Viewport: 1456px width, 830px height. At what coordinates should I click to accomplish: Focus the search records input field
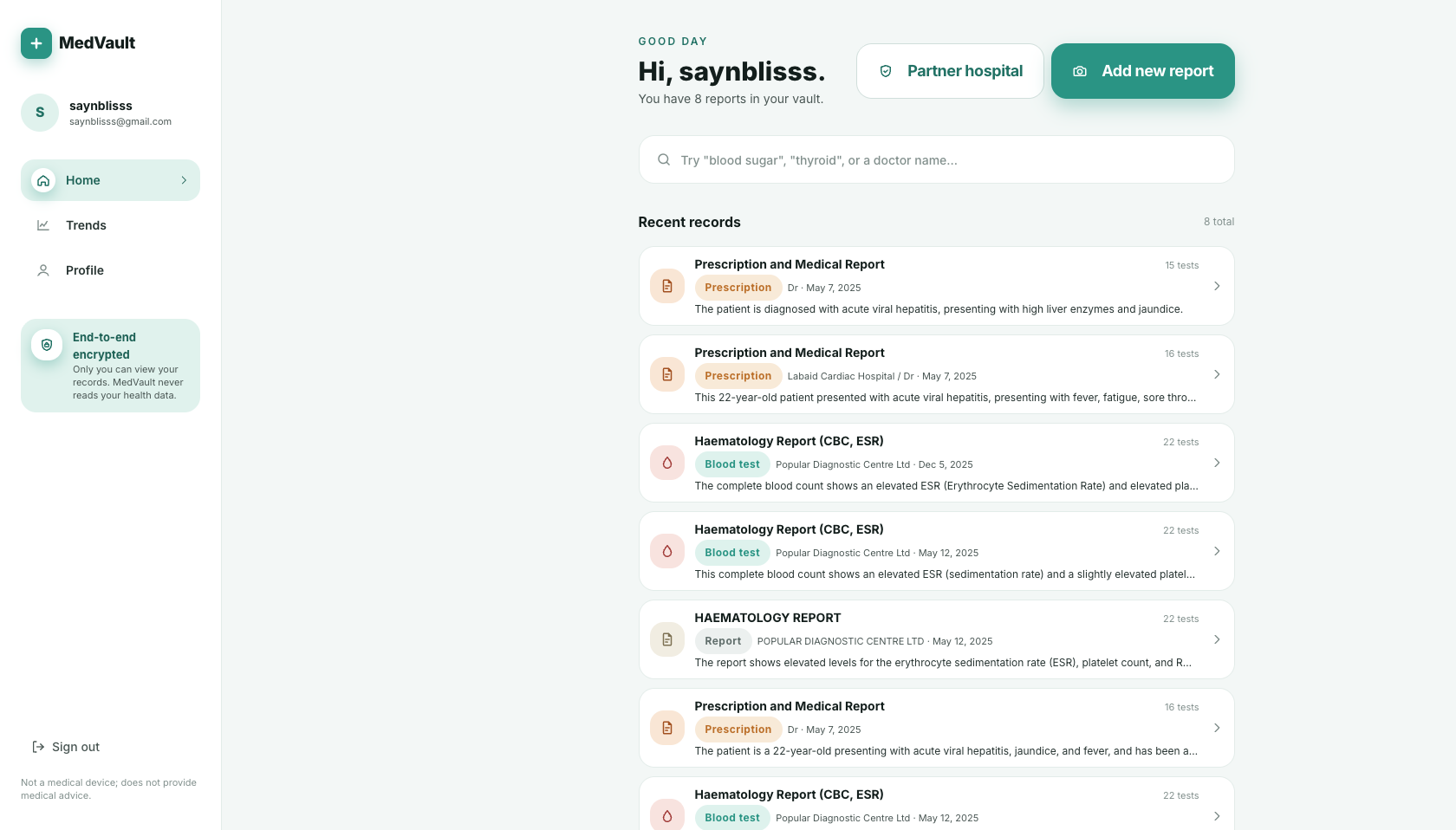937,159
